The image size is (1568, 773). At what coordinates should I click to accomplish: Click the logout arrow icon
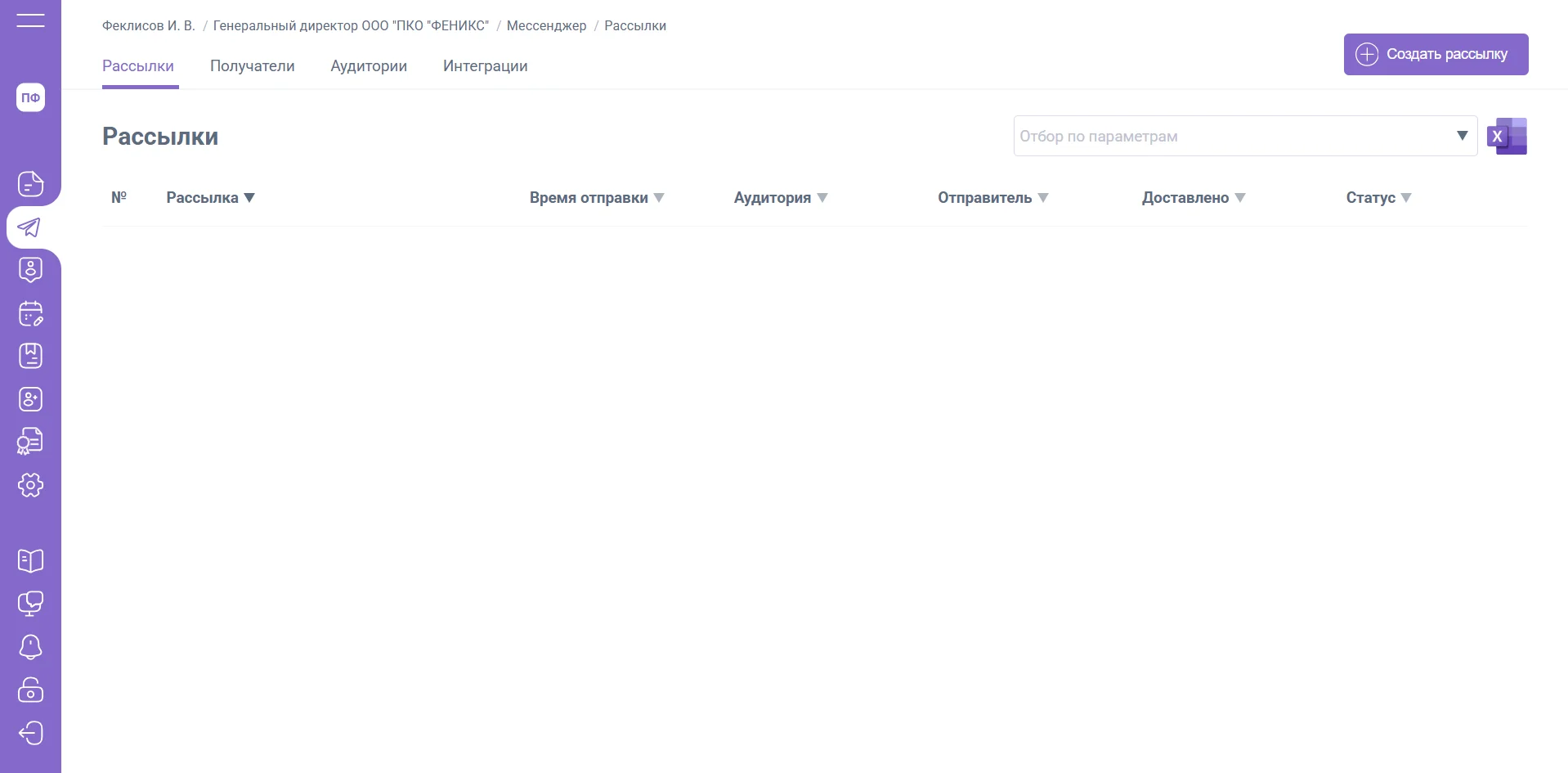pyautogui.click(x=30, y=733)
